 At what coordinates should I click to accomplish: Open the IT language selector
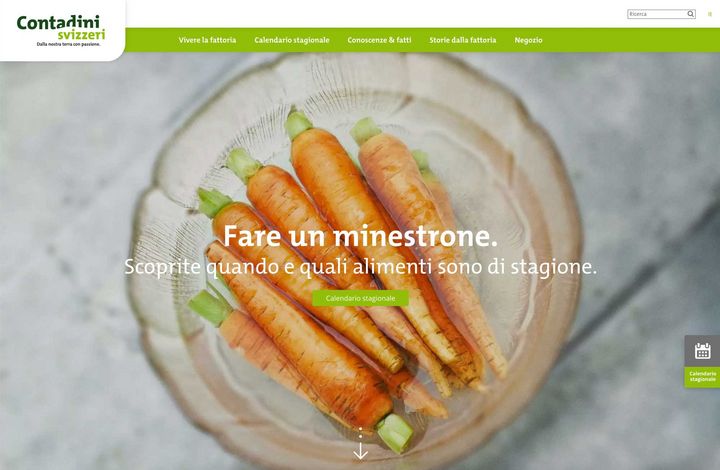[710, 14]
